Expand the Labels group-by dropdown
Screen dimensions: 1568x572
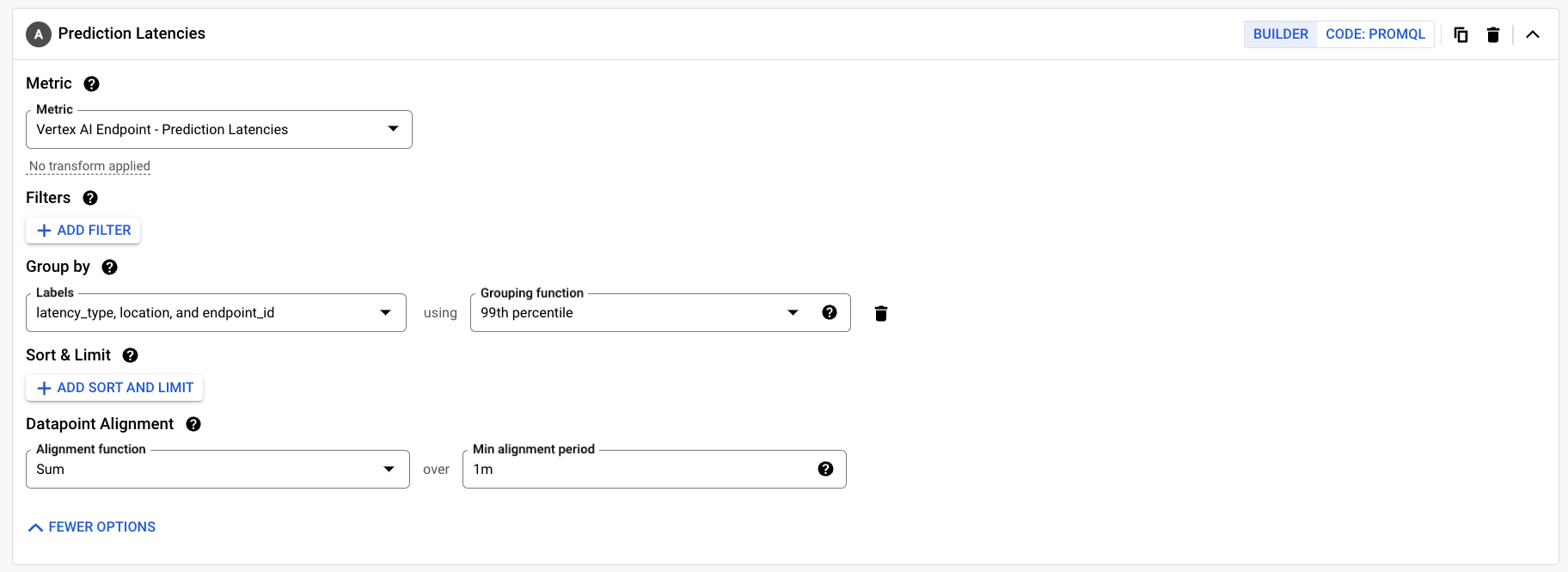point(216,312)
